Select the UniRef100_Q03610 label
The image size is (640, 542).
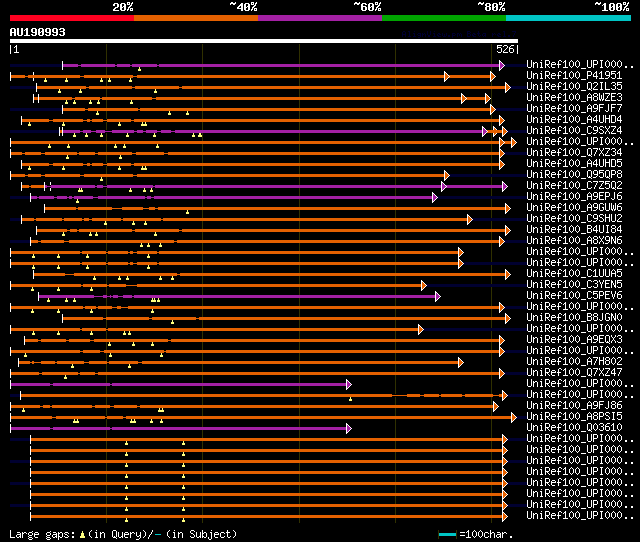(574, 428)
